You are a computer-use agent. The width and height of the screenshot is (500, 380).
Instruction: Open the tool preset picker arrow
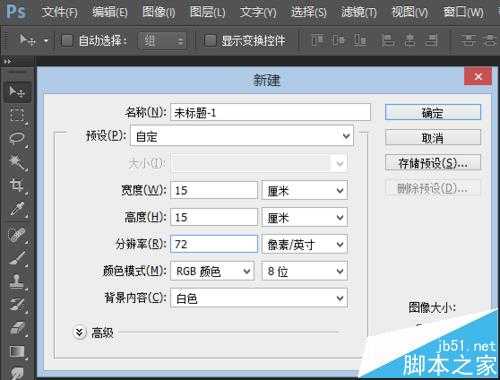coord(46,41)
